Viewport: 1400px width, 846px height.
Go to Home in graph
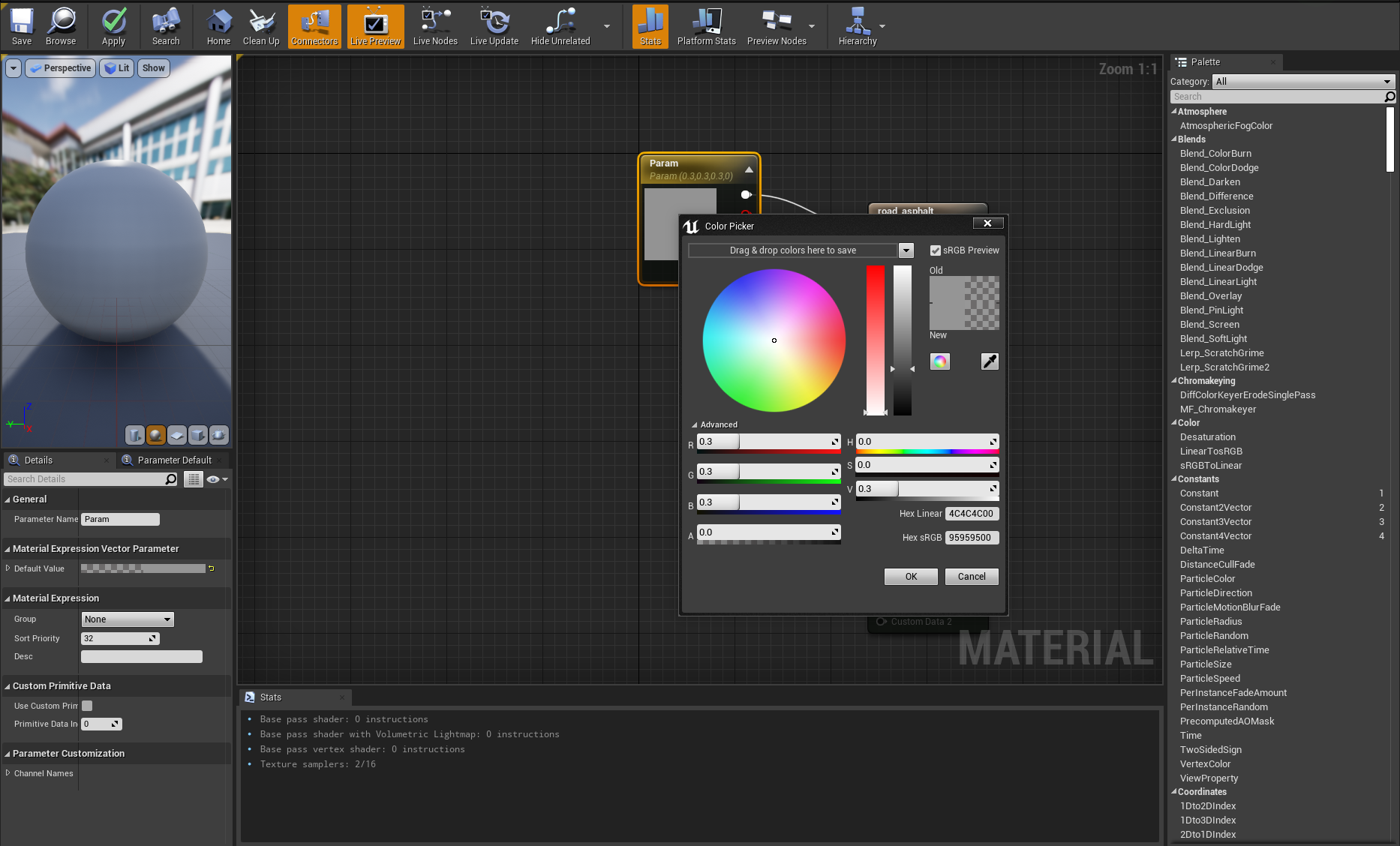218,26
